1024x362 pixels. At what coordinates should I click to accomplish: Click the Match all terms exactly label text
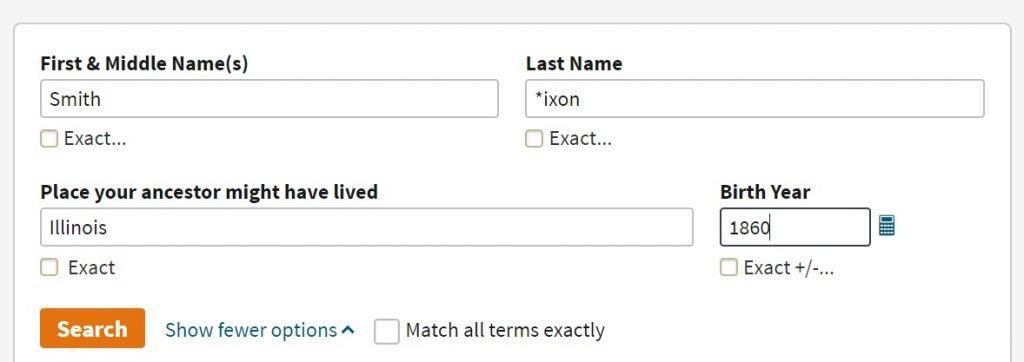pyautogui.click(x=505, y=331)
